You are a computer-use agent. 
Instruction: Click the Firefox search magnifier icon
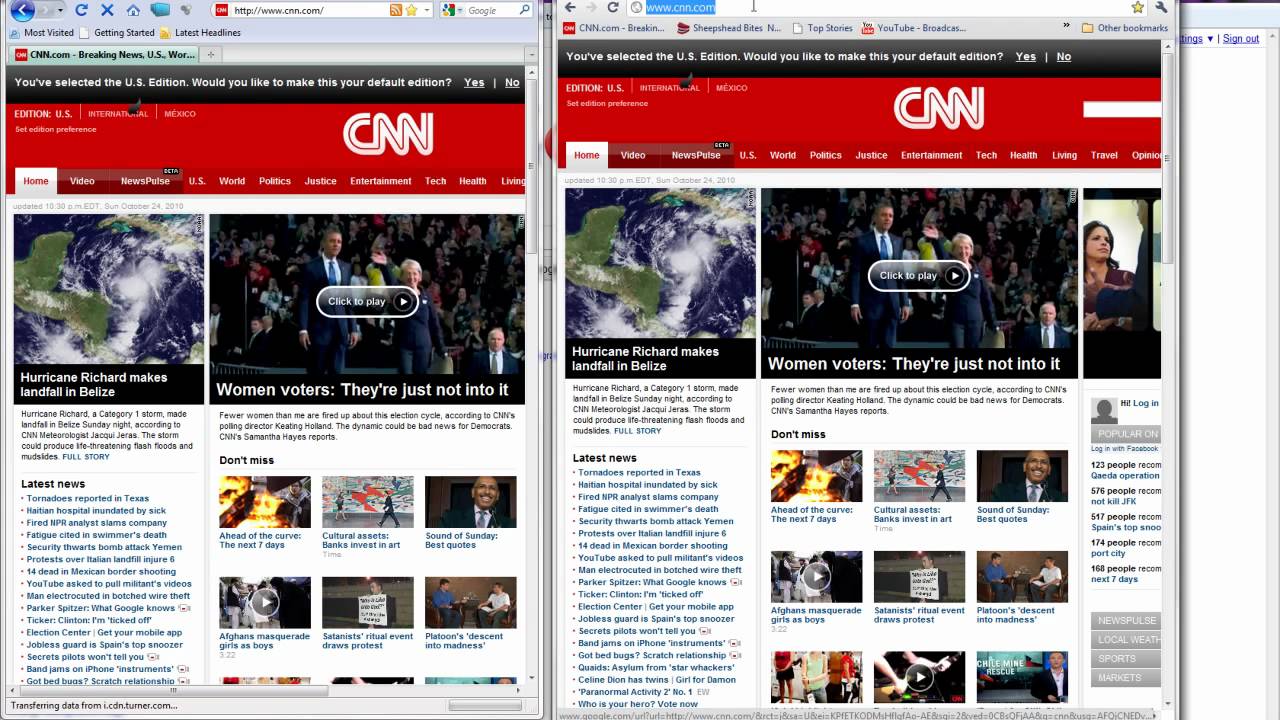pyautogui.click(x=524, y=10)
